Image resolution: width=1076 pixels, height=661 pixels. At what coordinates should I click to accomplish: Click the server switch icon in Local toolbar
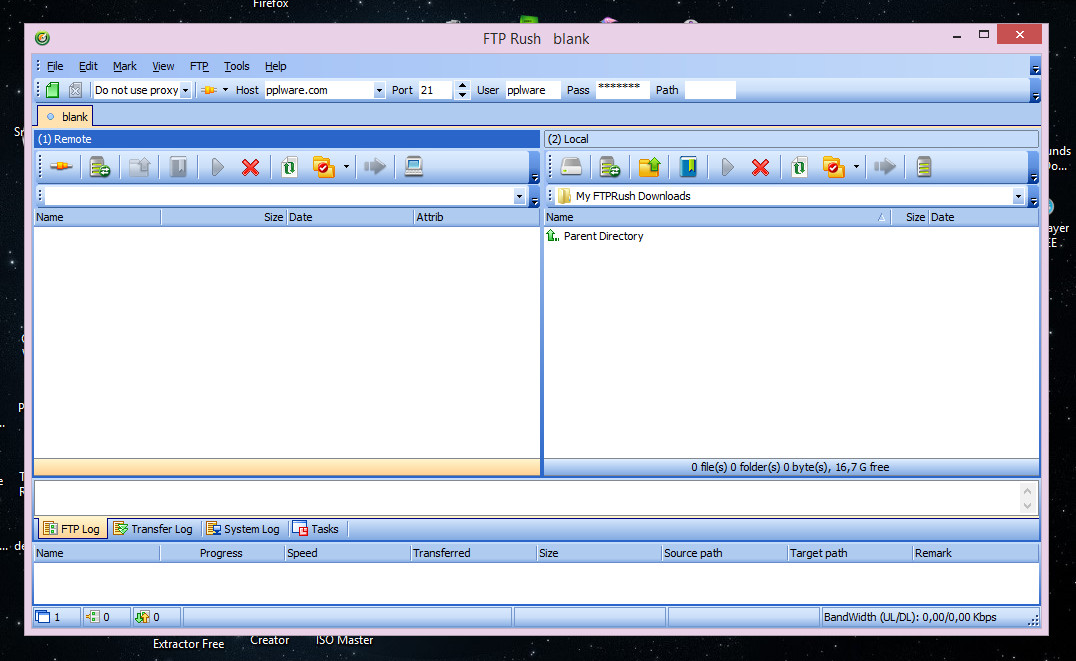pyautogui.click(x=610, y=167)
